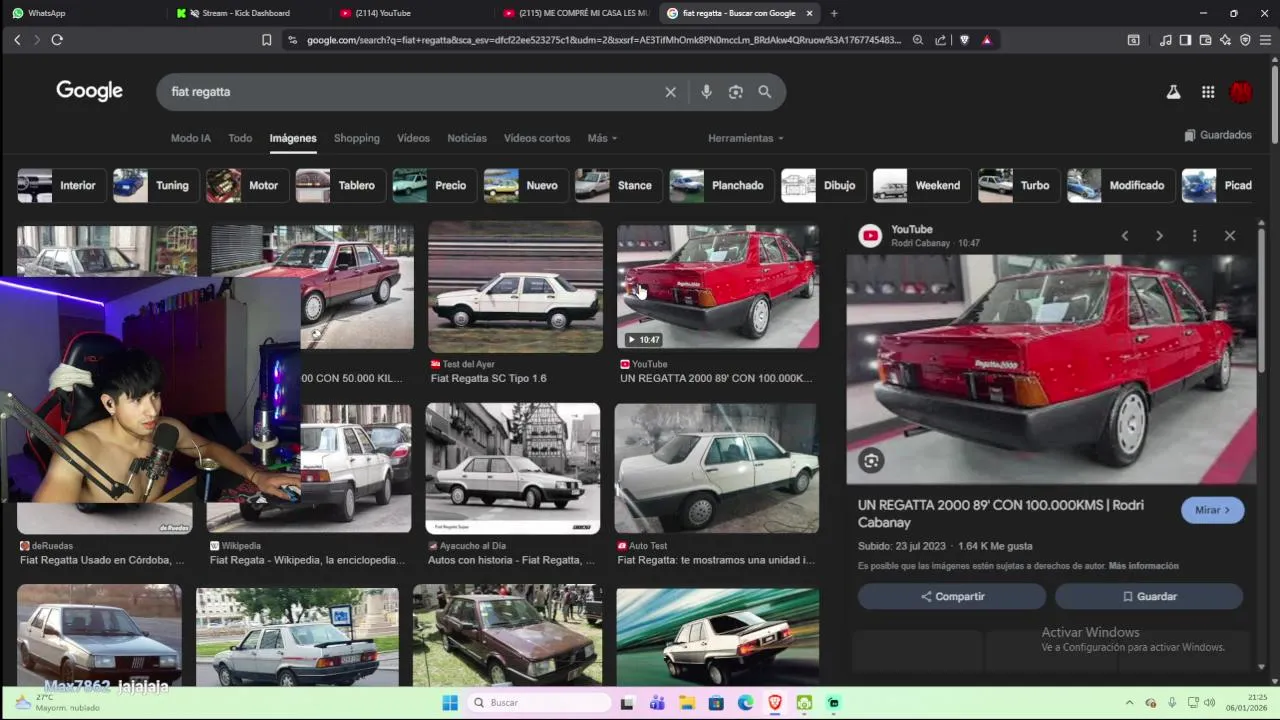Open Microsoft Edge from the taskbar
This screenshot has width=1280, height=720.
746,703
